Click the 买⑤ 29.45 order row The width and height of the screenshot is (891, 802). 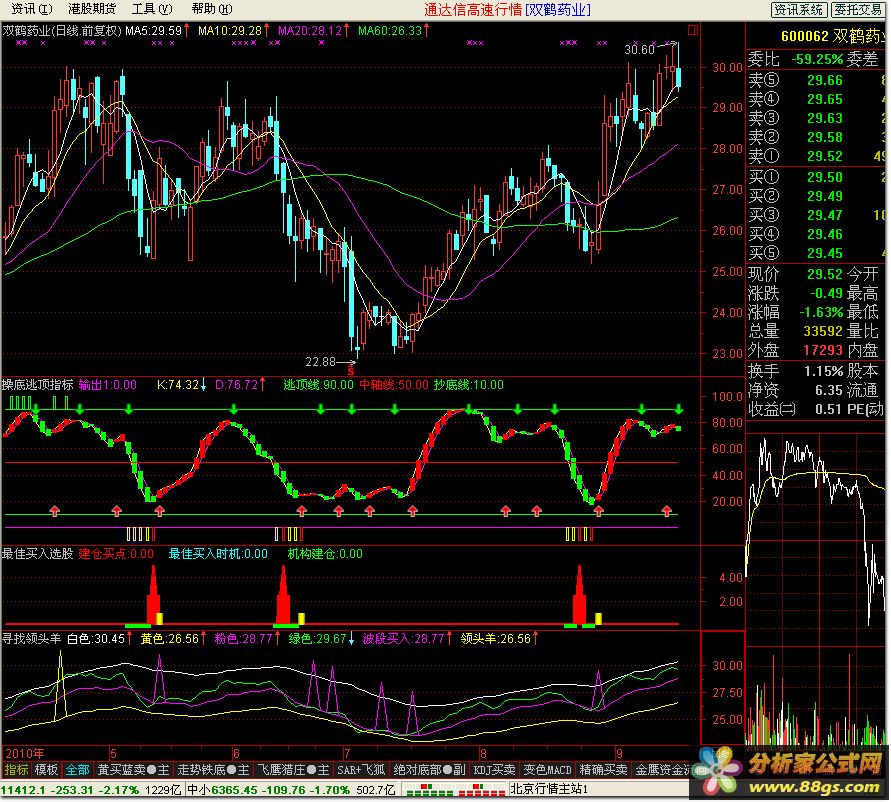tap(816, 253)
